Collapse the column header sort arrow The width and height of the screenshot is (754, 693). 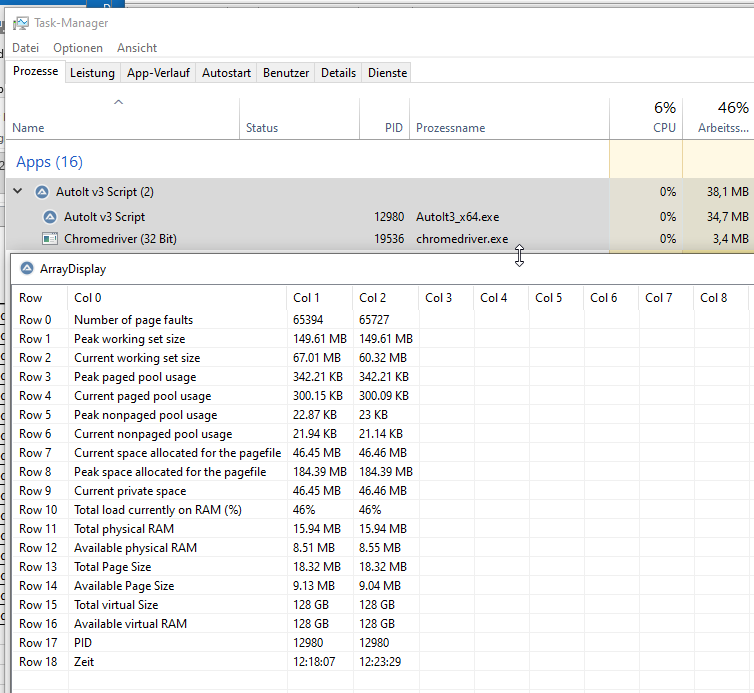pyautogui.click(x=119, y=101)
